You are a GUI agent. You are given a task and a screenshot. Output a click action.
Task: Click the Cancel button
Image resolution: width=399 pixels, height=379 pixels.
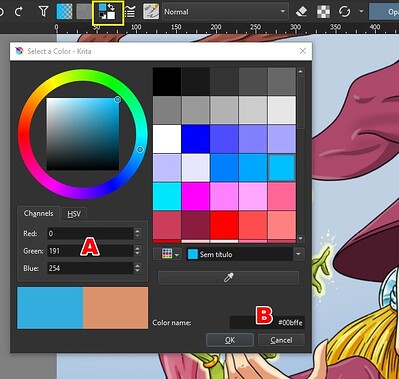click(281, 340)
